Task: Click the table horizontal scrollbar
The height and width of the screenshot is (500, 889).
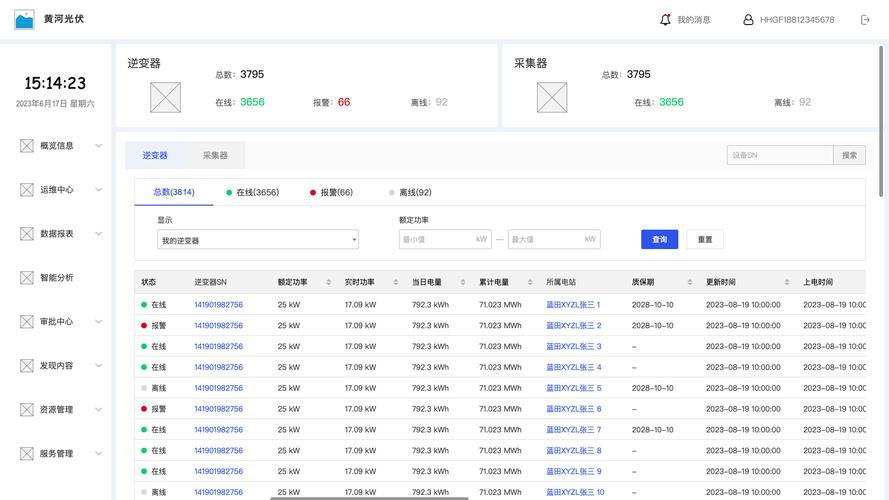Action: (x=370, y=498)
